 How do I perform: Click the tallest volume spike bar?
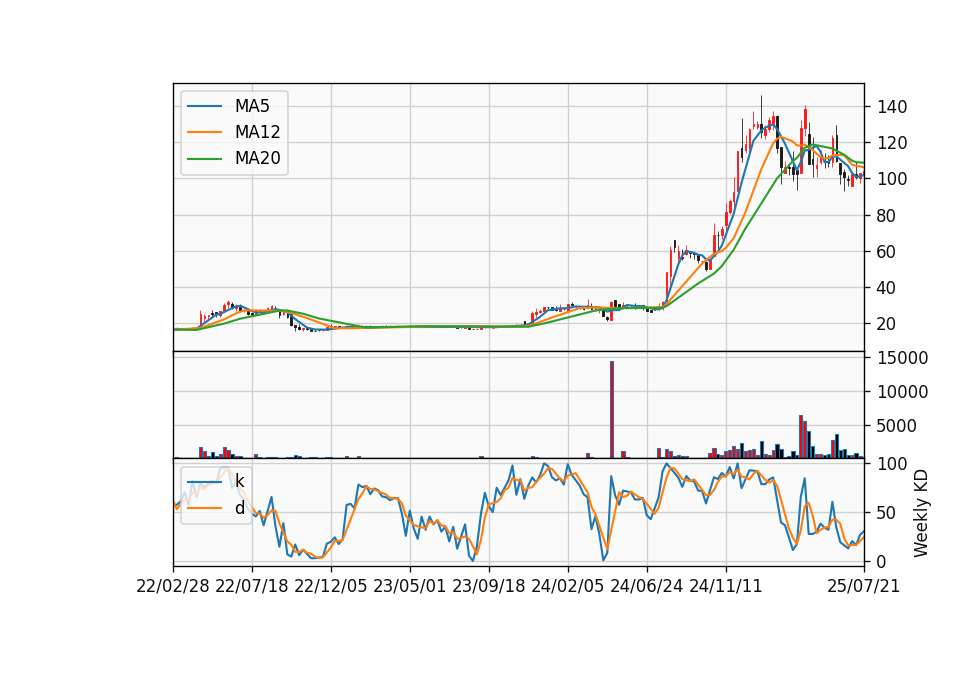point(612,410)
